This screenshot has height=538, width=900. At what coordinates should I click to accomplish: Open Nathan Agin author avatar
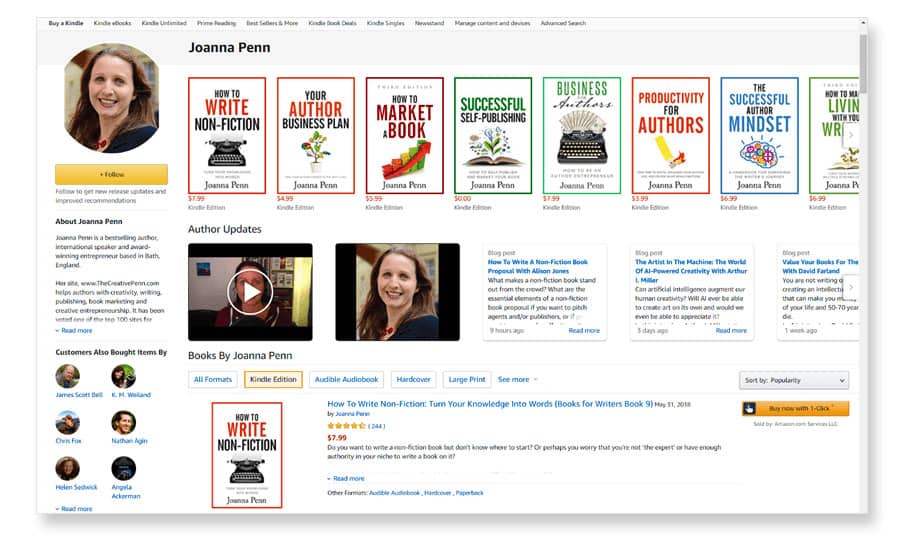coord(123,422)
